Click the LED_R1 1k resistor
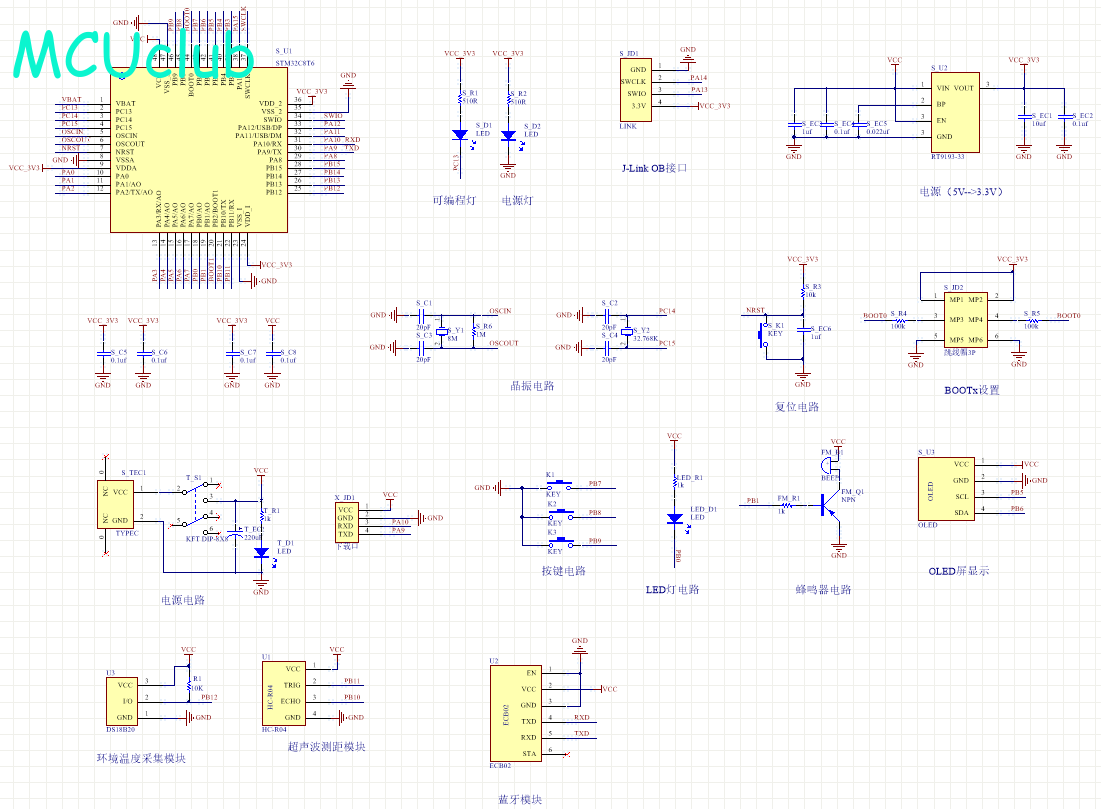 click(x=674, y=481)
